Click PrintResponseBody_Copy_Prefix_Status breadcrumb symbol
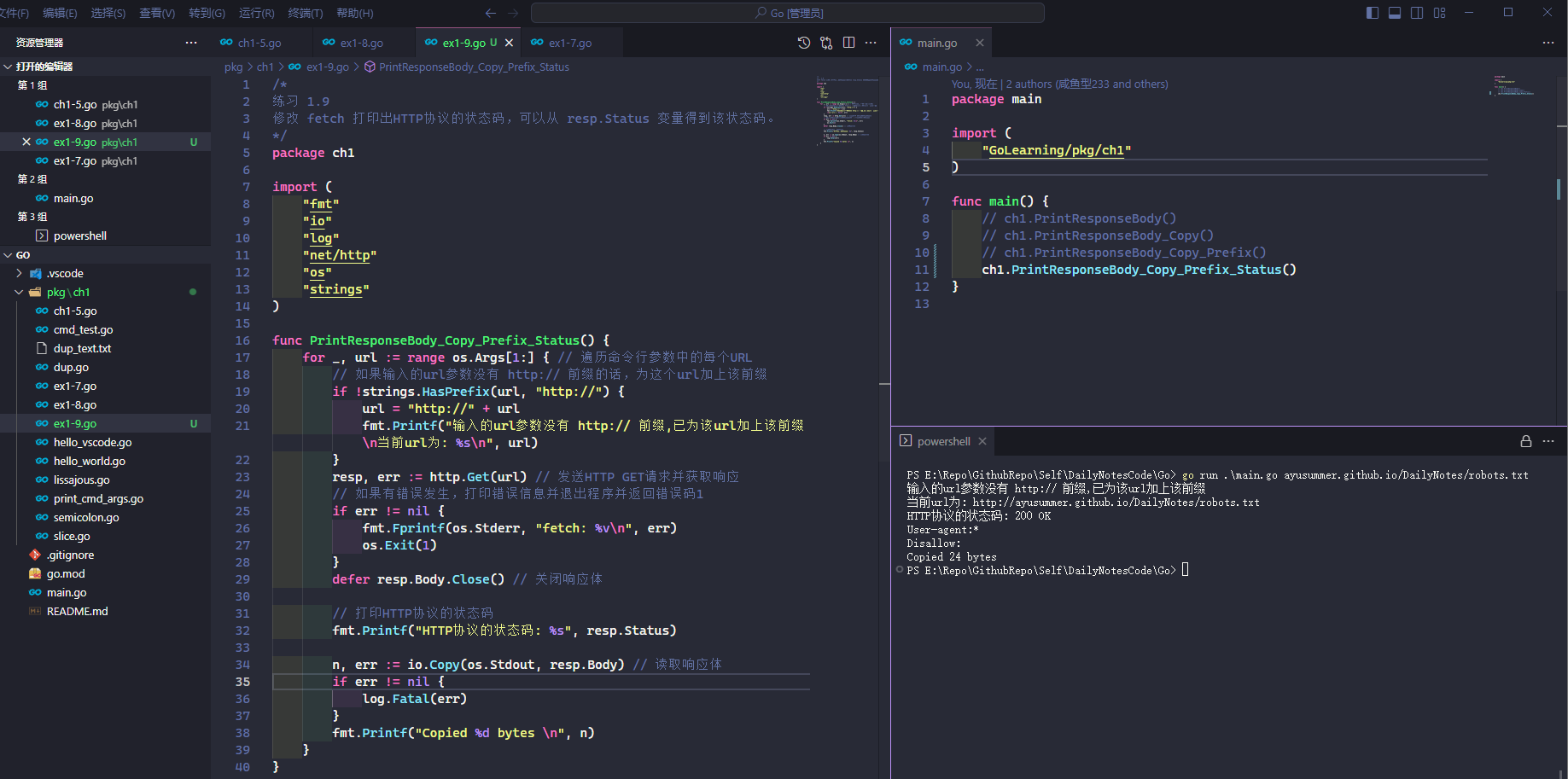The width and height of the screenshot is (1568, 779). [466, 67]
